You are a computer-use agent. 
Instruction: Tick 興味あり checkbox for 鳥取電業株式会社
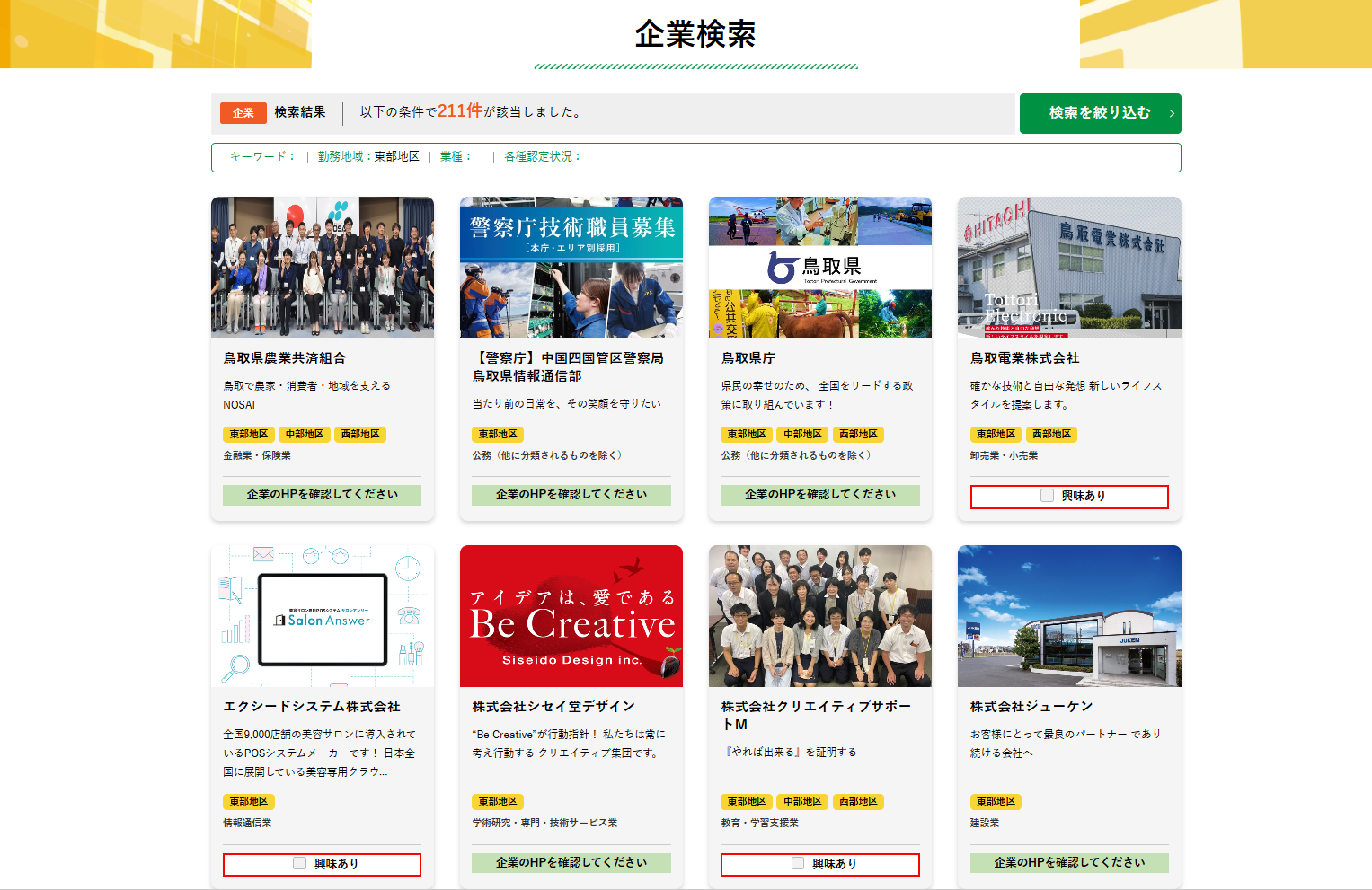click(x=1047, y=496)
